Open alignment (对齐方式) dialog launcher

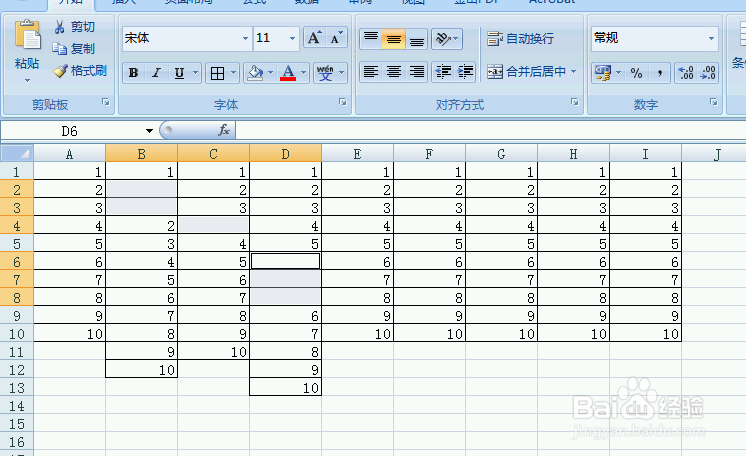[575, 102]
